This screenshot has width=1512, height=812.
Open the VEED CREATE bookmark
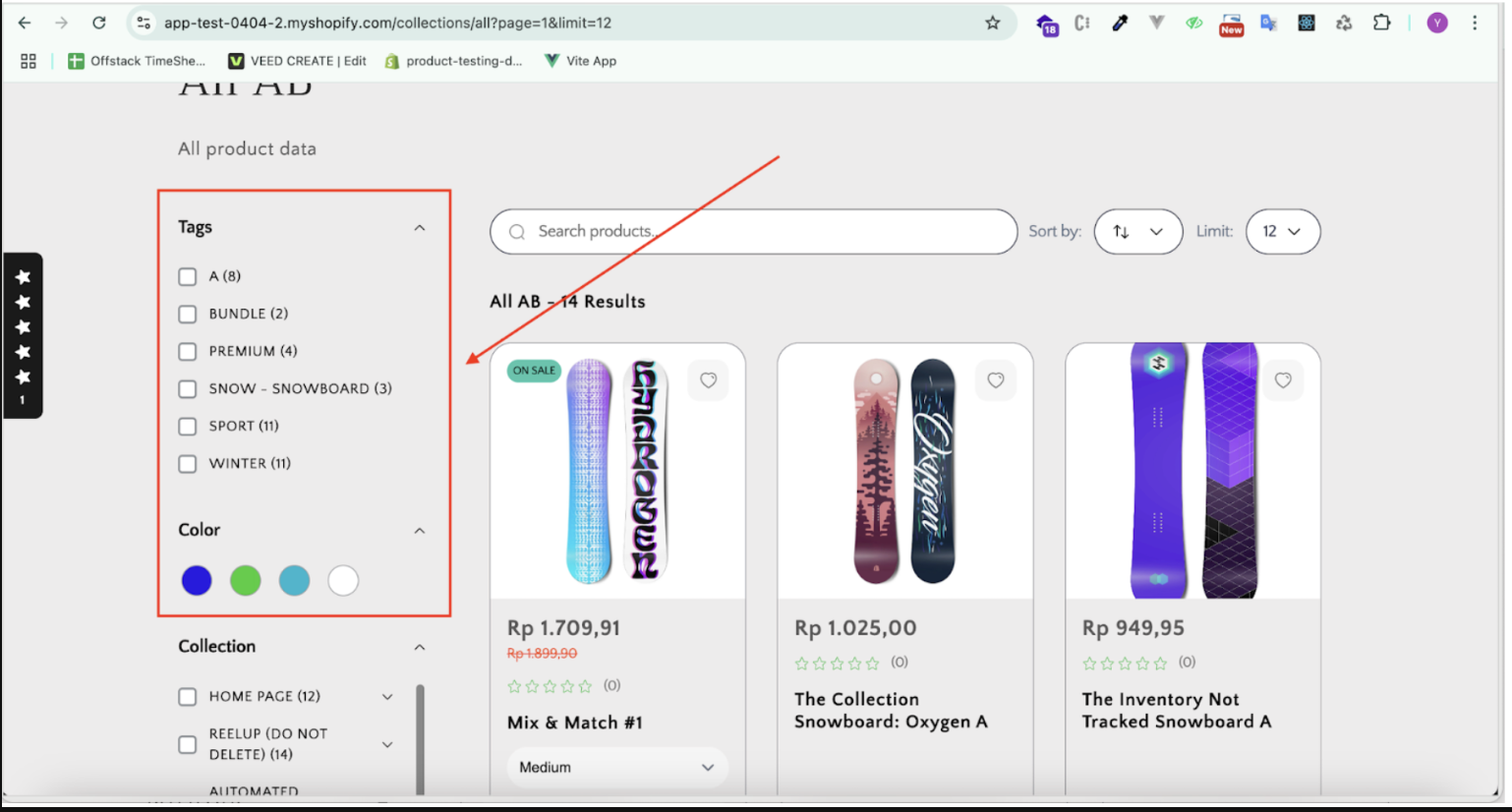click(297, 61)
